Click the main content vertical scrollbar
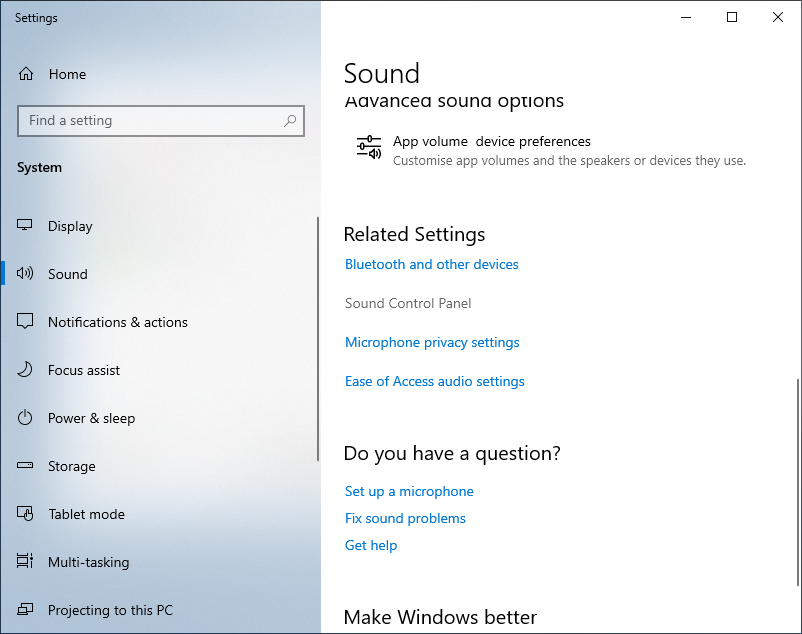 click(798, 482)
